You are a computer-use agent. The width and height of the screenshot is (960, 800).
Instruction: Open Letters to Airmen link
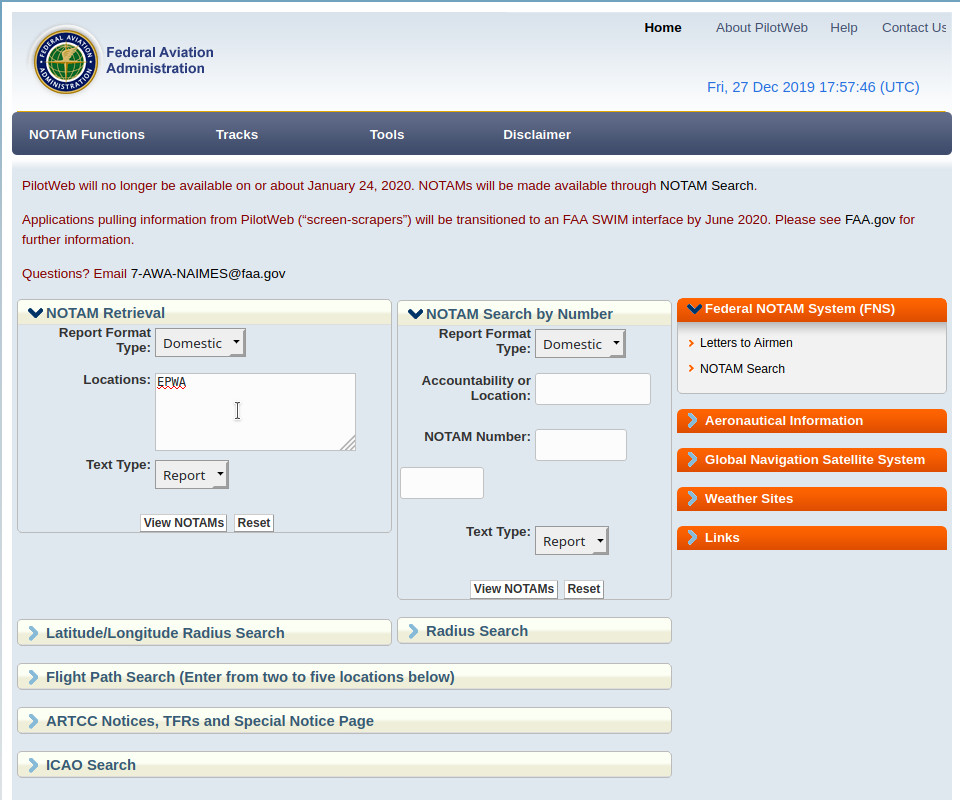click(746, 343)
